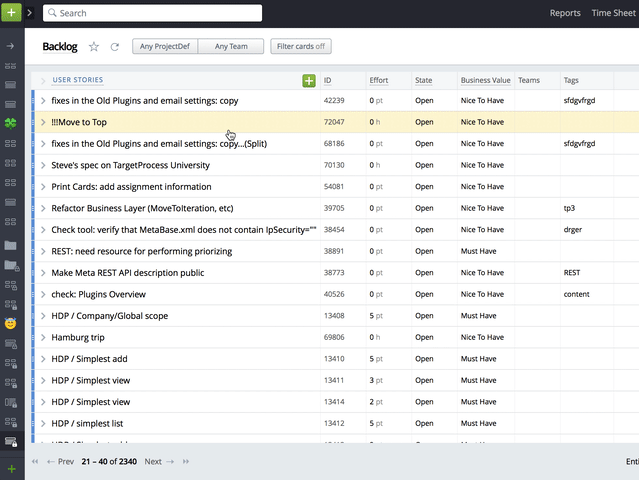The width and height of the screenshot is (639, 480).
Task: Open the Reports menu
Action: 565,13
